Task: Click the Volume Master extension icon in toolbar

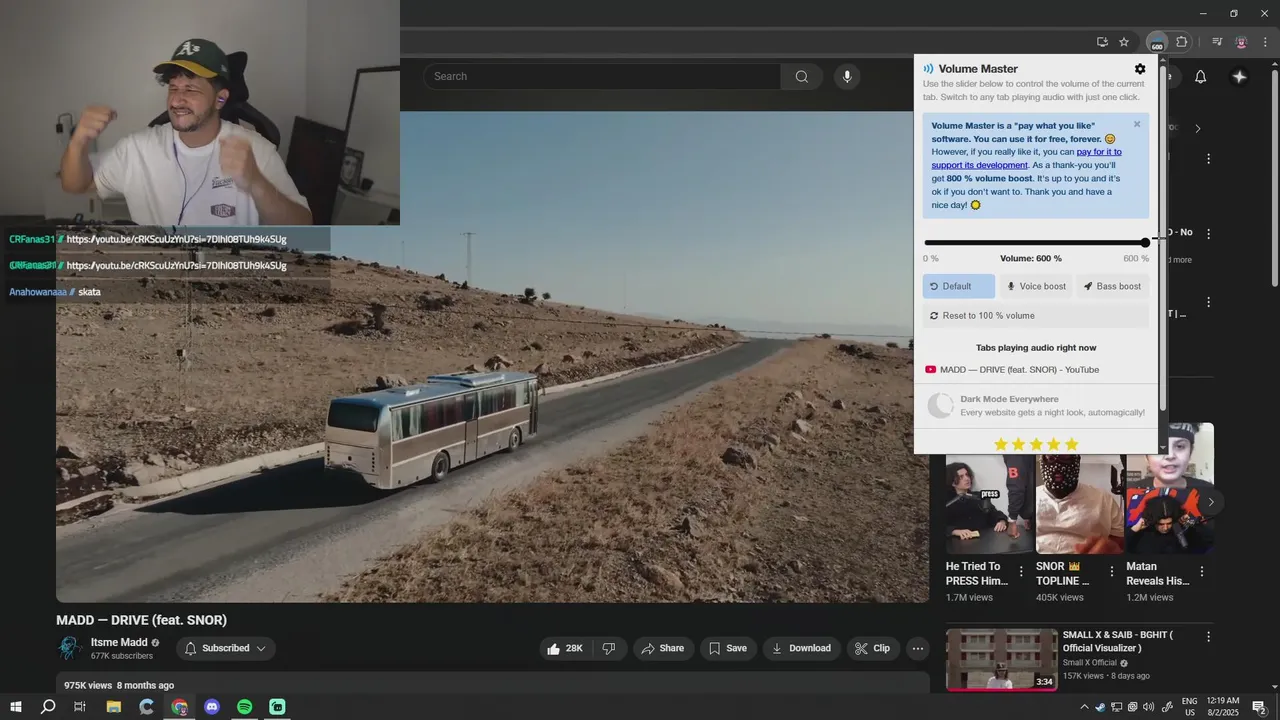Action: click(1157, 42)
